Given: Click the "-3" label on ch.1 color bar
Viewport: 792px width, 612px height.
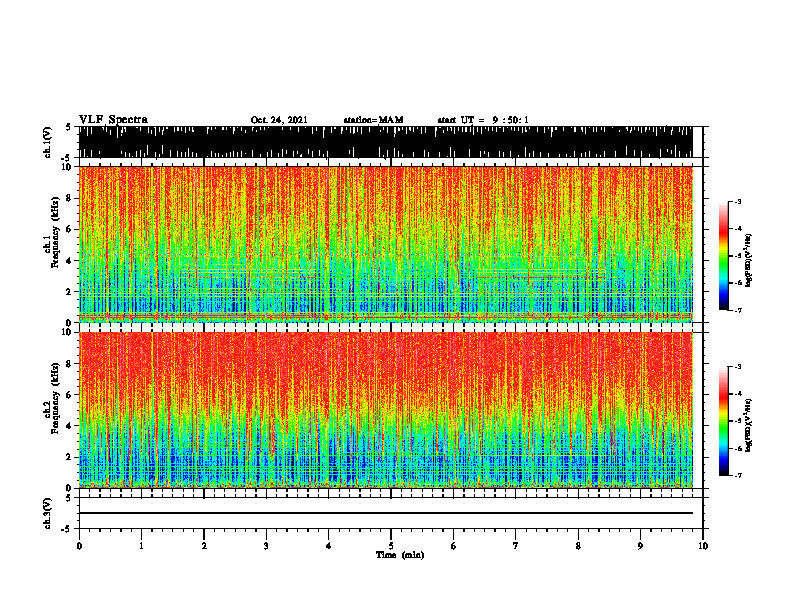Looking at the screenshot, I should click(738, 201).
